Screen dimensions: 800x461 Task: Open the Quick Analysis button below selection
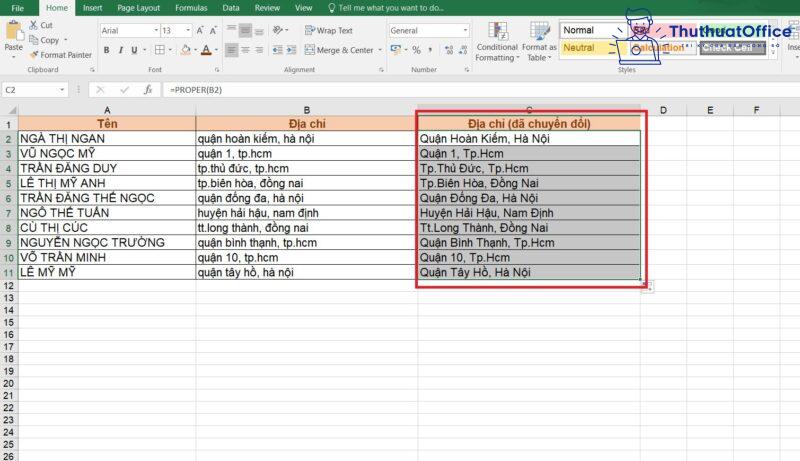[648, 287]
